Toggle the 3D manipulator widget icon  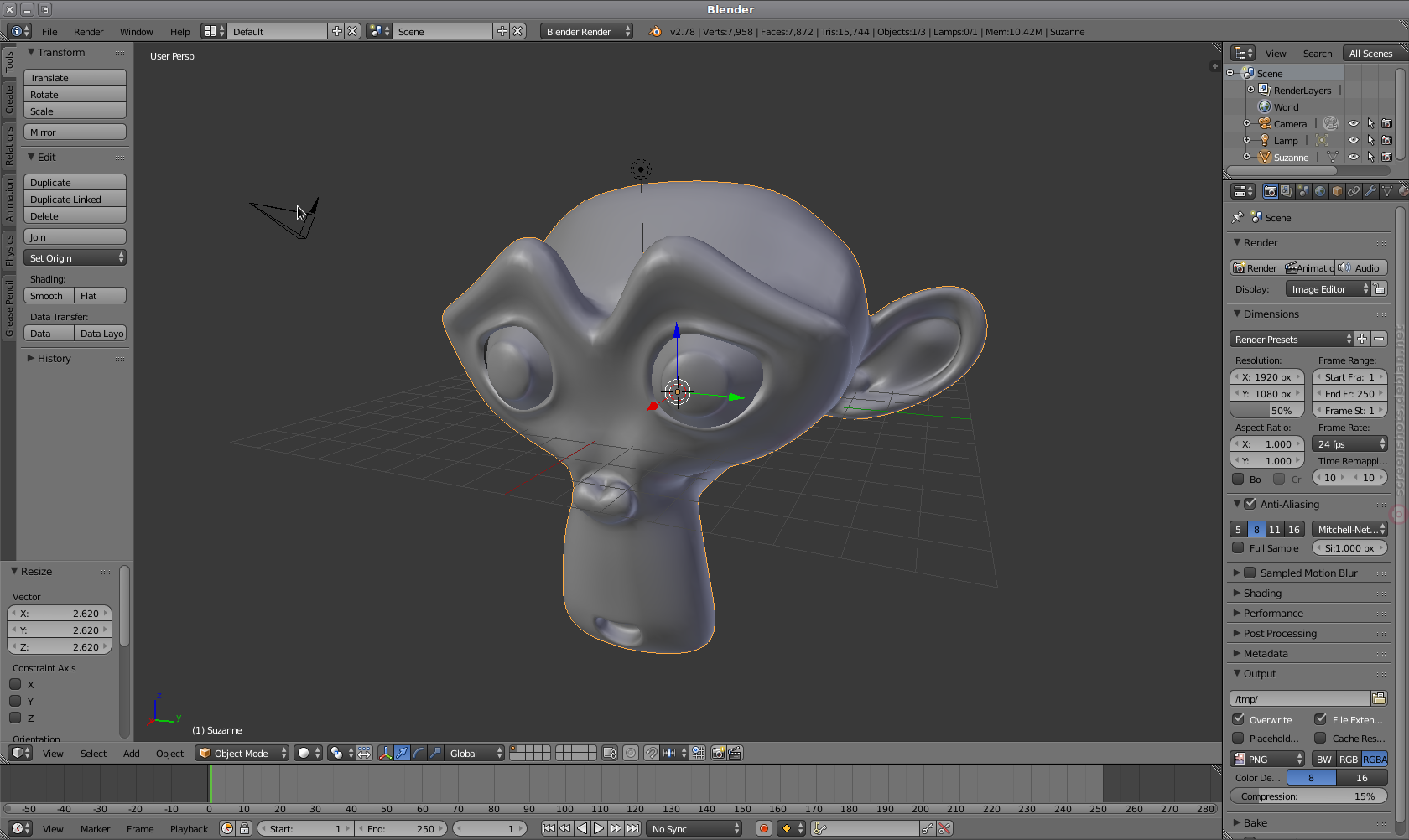[x=385, y=753]
